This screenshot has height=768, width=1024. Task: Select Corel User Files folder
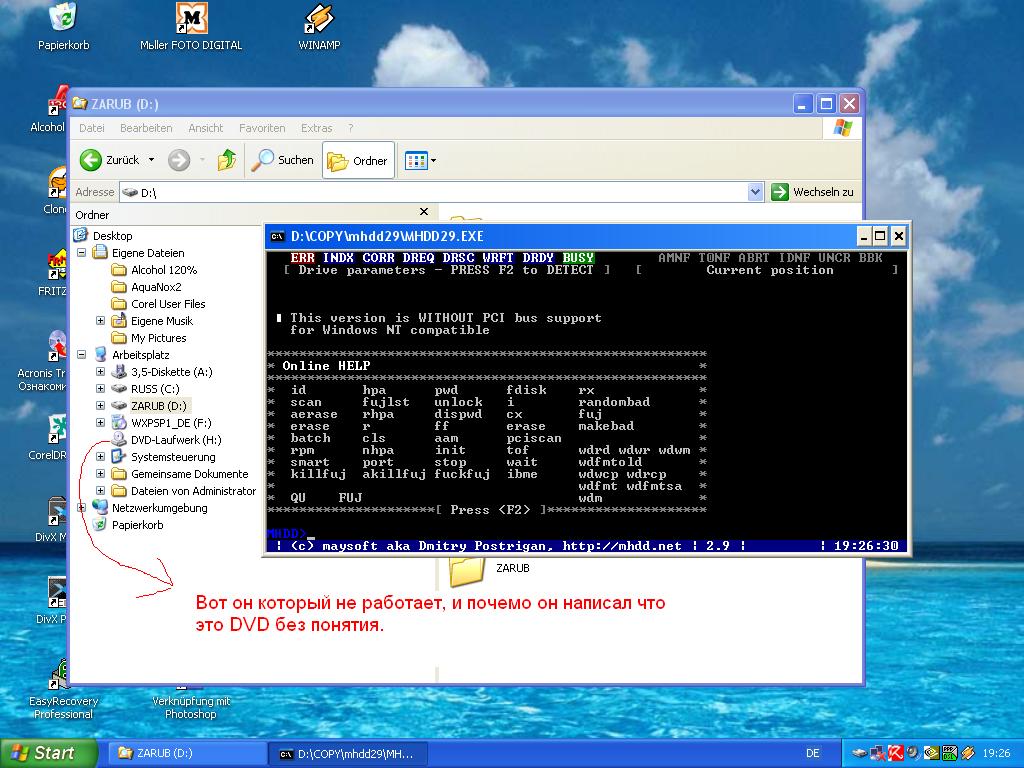point(168,304)
